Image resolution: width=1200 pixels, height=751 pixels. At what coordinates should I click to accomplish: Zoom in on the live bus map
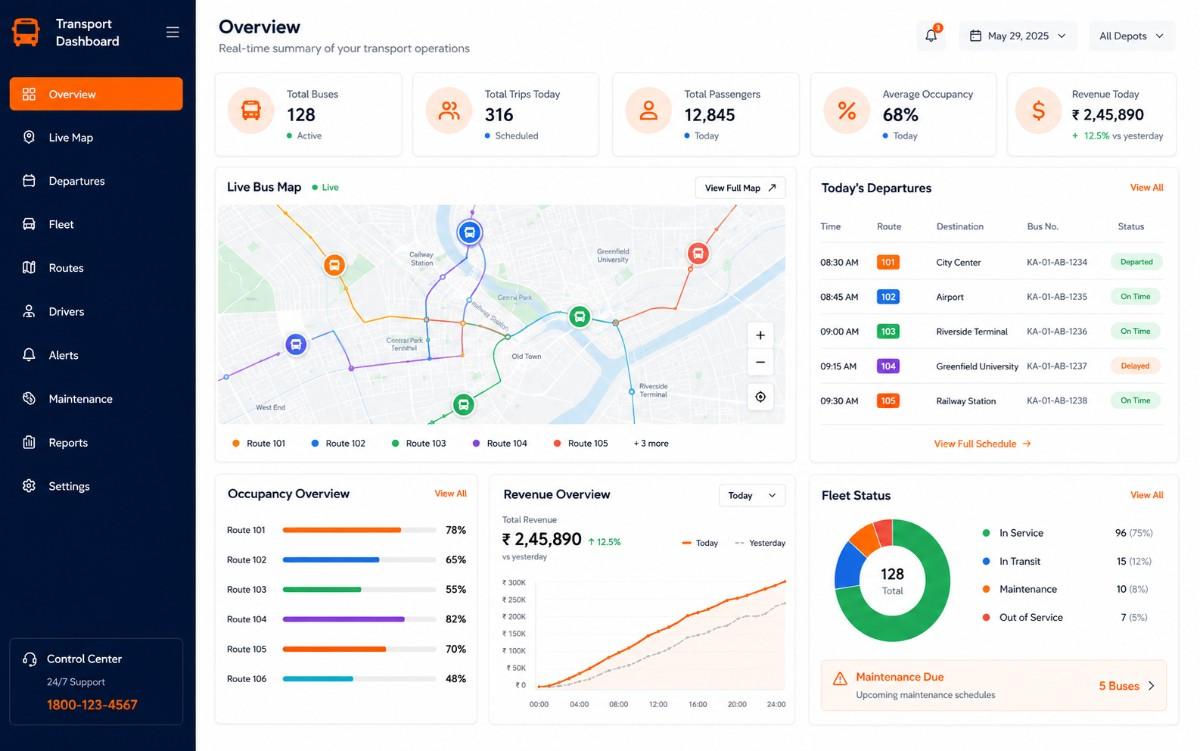click(760, 336)
